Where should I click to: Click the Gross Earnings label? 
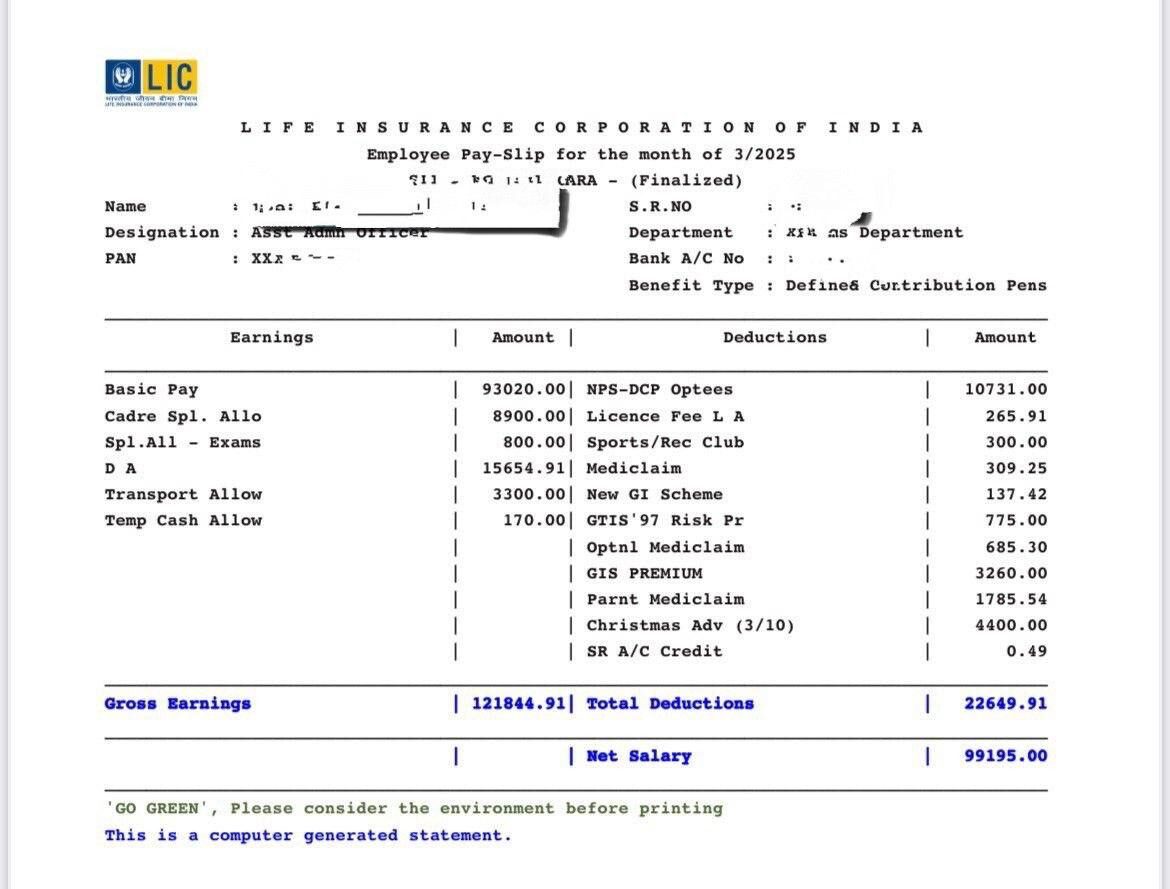pos(177,703)
